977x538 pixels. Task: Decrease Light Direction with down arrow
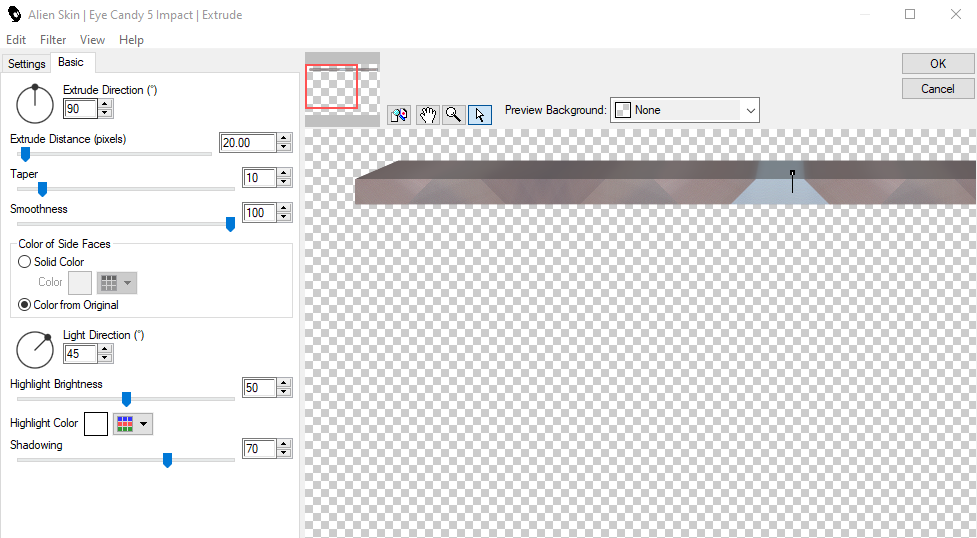point(105,358)
